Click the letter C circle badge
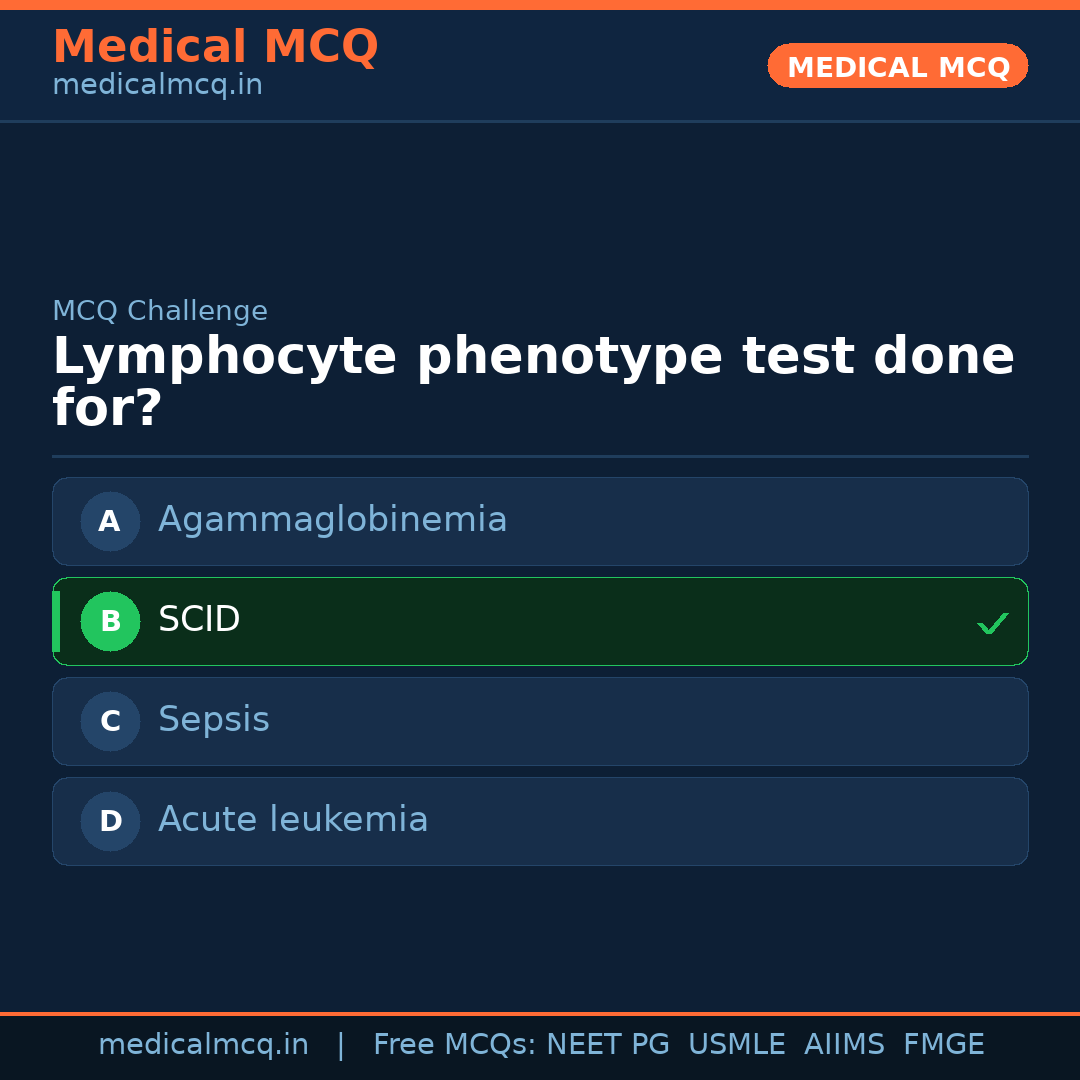 (110, 721)
